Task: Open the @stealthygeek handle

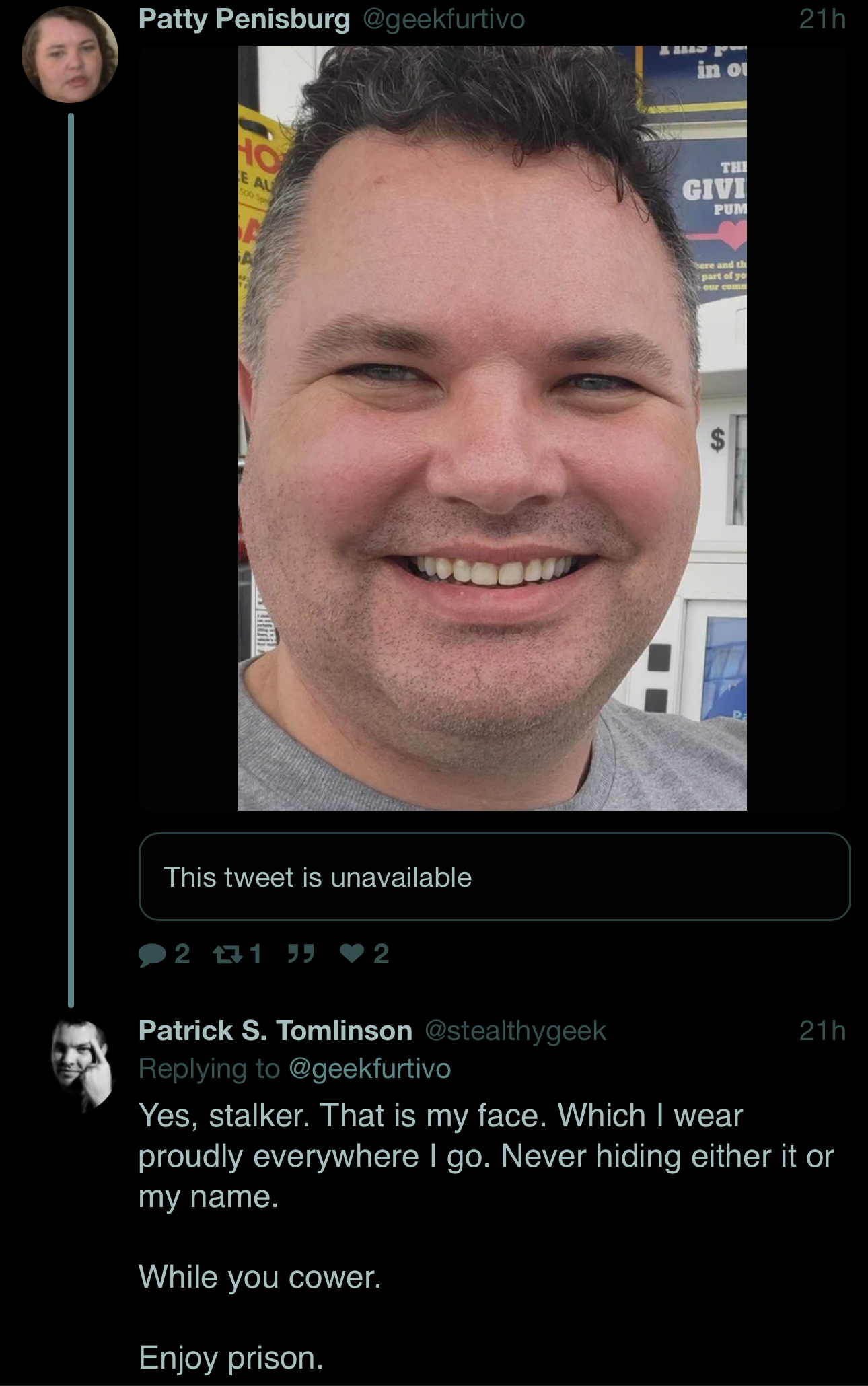Action: click(515, 1031)
